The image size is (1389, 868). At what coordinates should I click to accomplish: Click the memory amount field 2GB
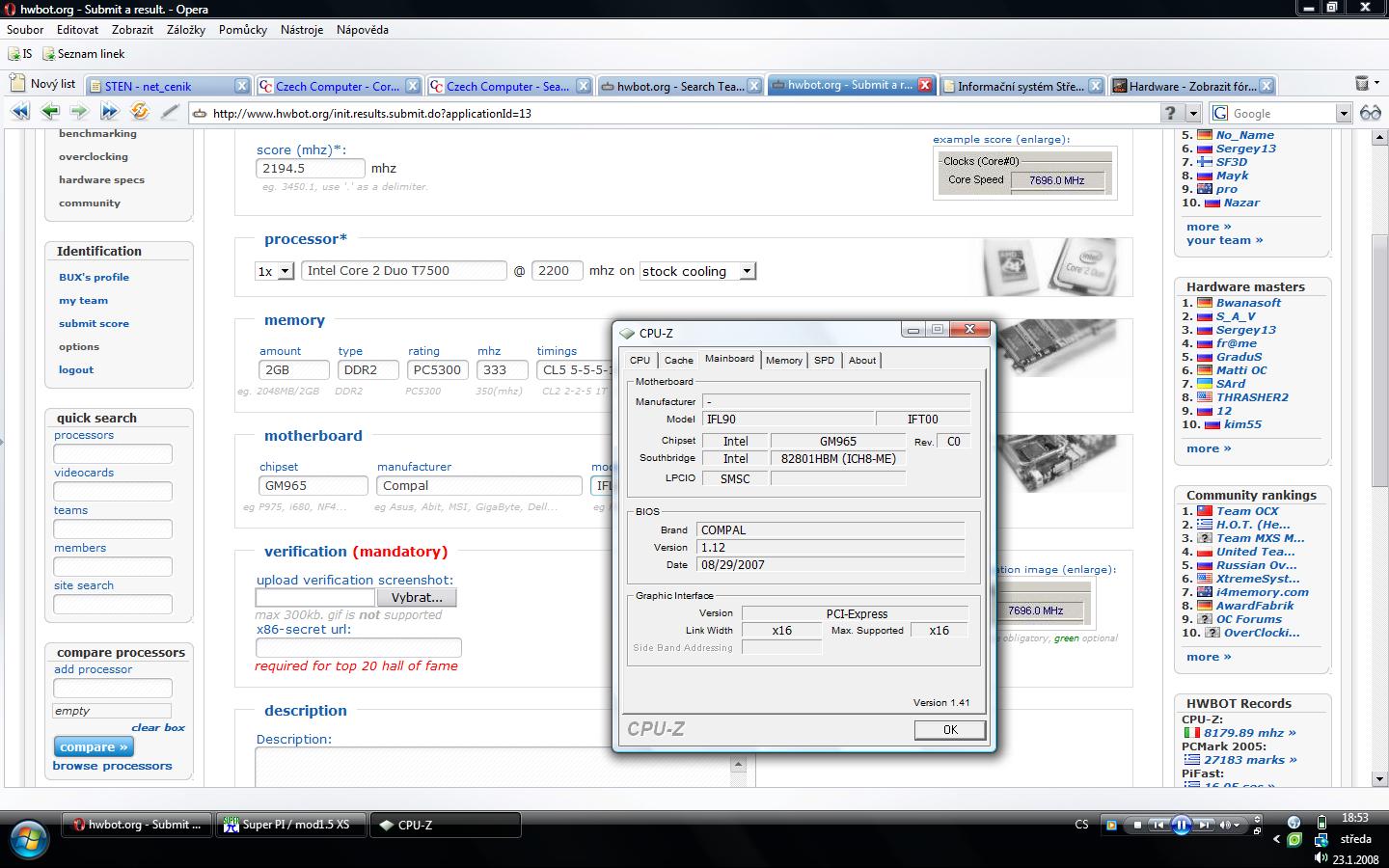click(x=294, y=369)
